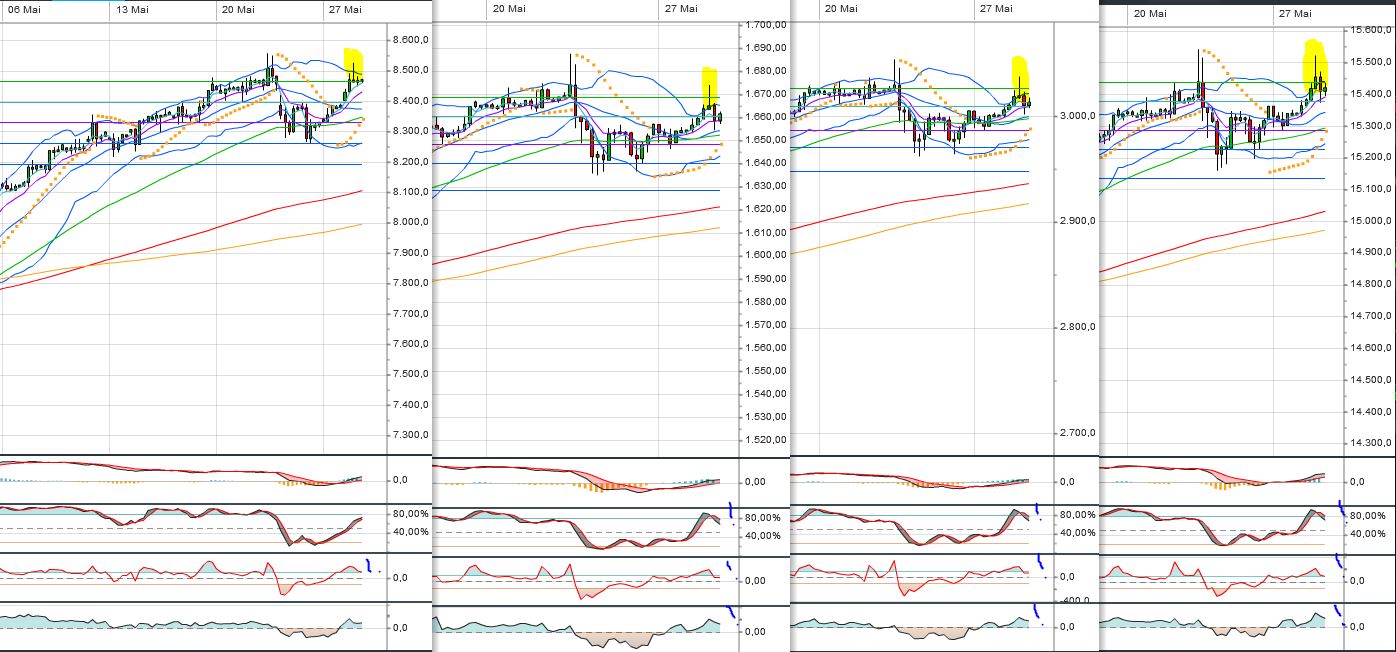
Task: Click the 13 Mai date label
Action: pyautogui.click(x=133, y=9)
